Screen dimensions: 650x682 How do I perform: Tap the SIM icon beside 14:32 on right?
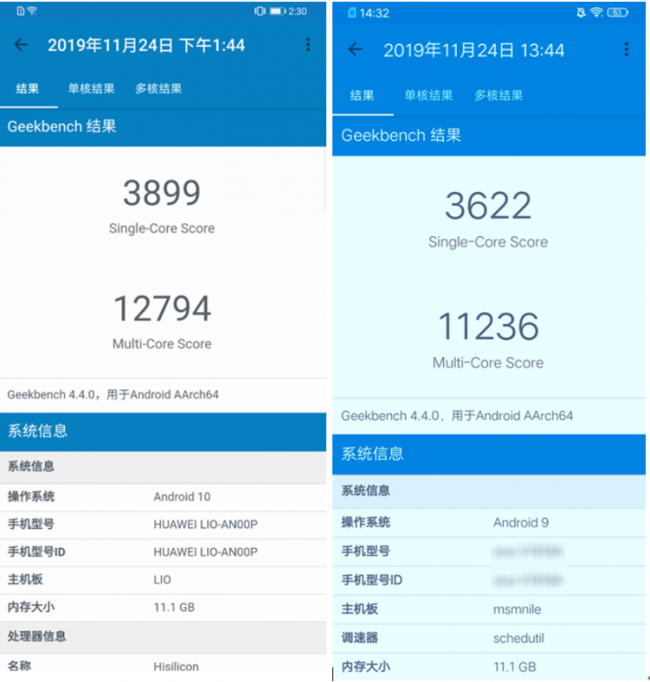tap(352, 13)
